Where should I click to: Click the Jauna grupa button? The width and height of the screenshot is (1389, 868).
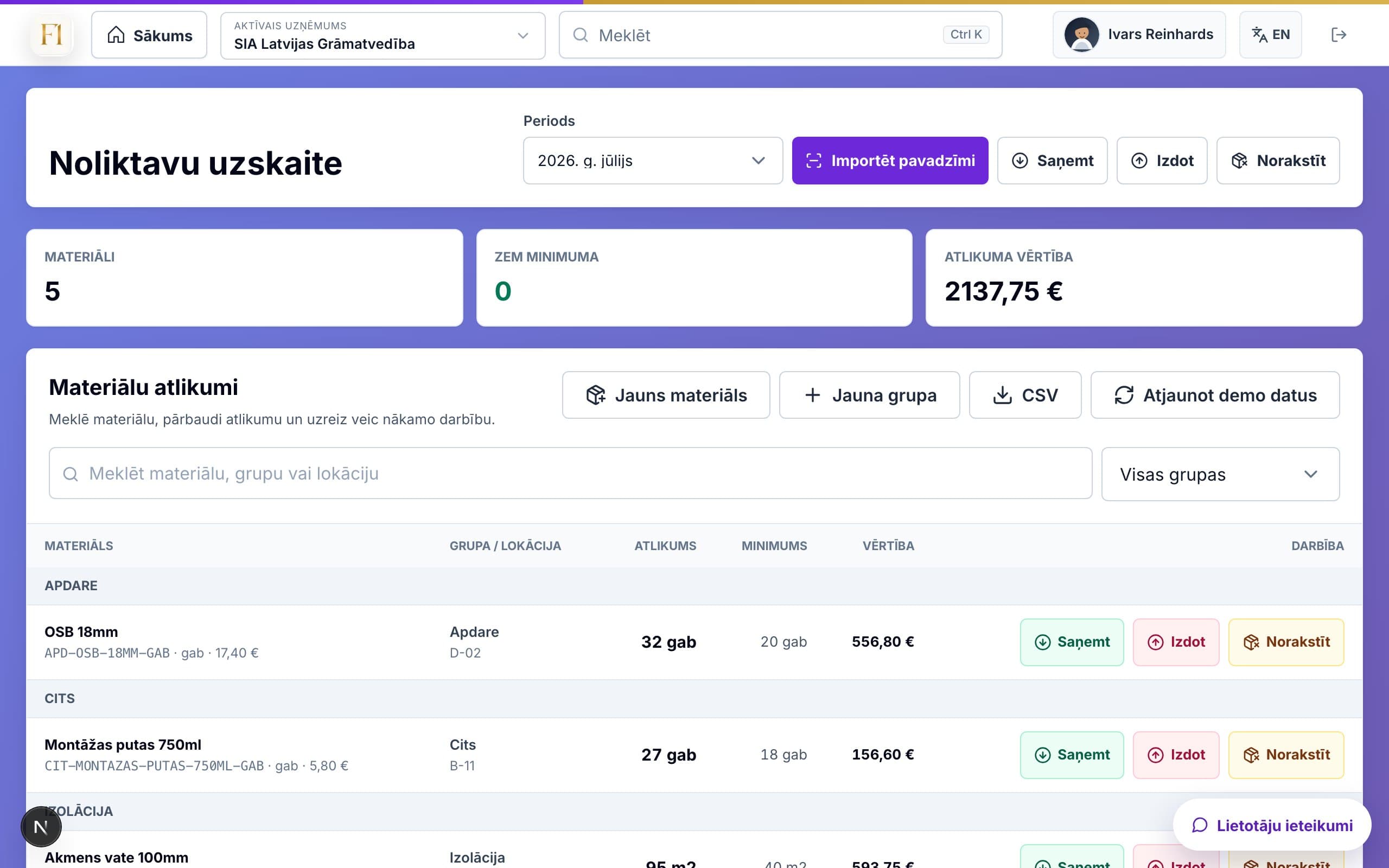(x=869, y=395)
